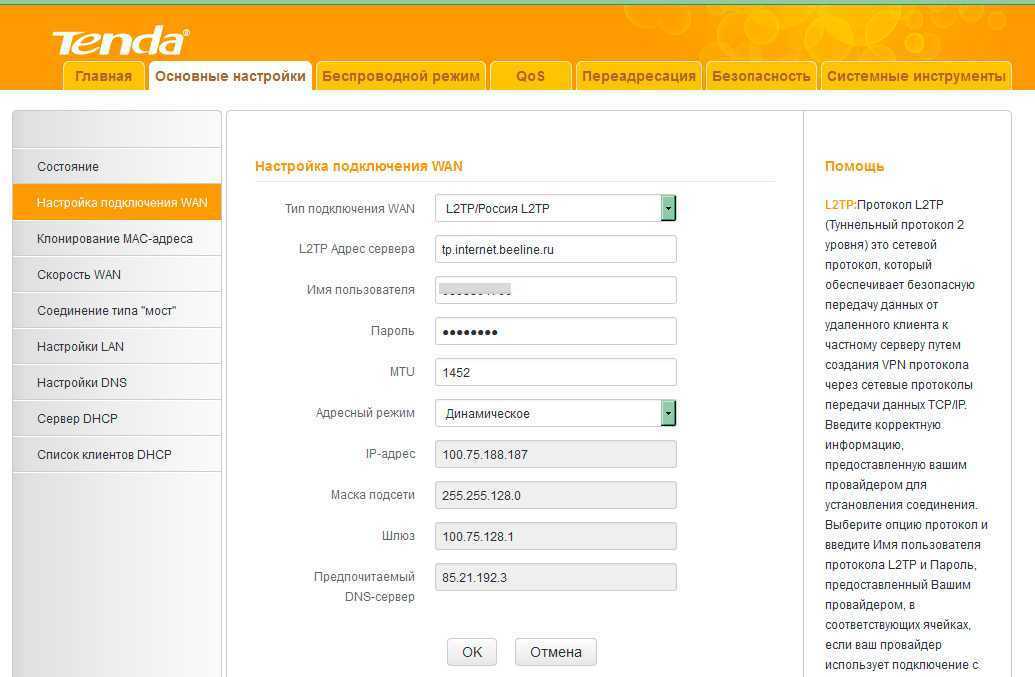Viewport: 1035px width, 677px height.
Task: Click the Пароль password field
Action: [x=556, y=331]
